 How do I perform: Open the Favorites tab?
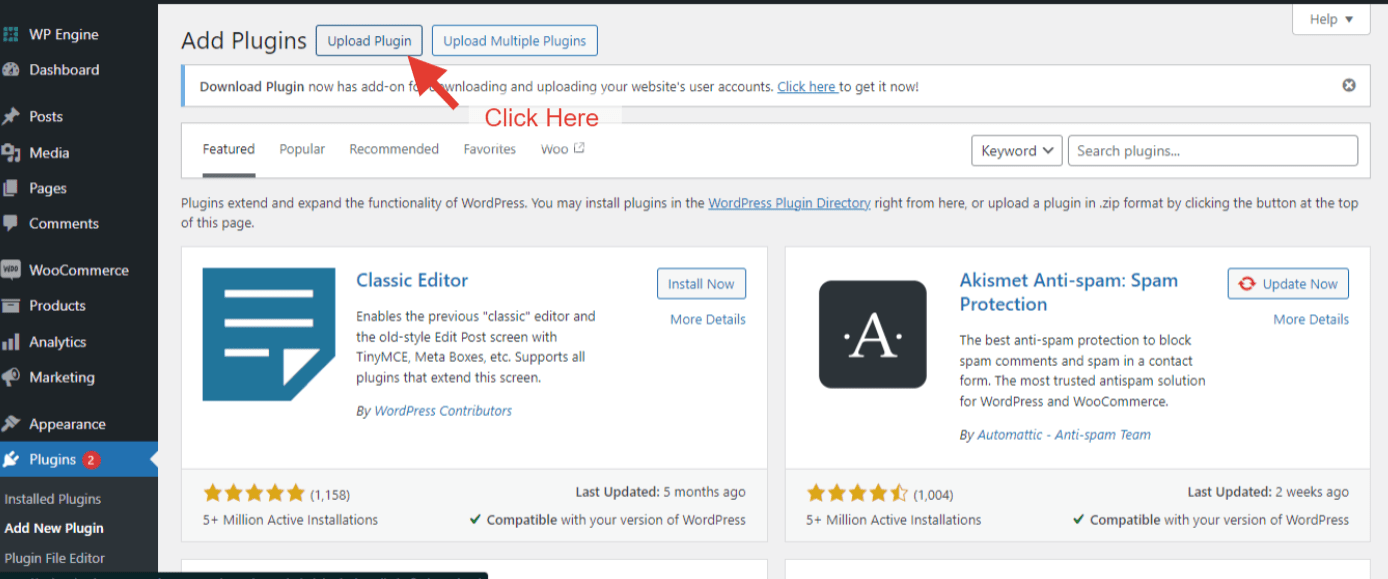pos(490,149)
